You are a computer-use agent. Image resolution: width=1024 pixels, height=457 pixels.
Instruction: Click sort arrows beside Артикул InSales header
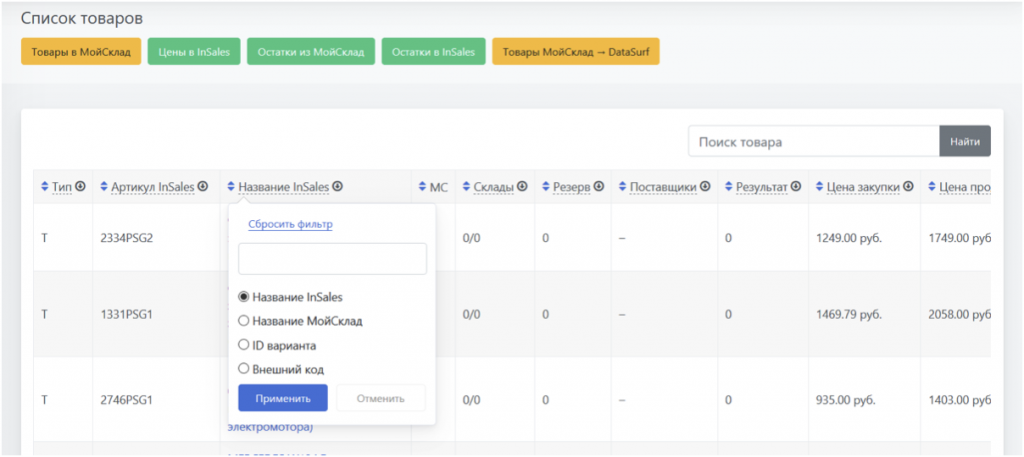click(102, 187)
